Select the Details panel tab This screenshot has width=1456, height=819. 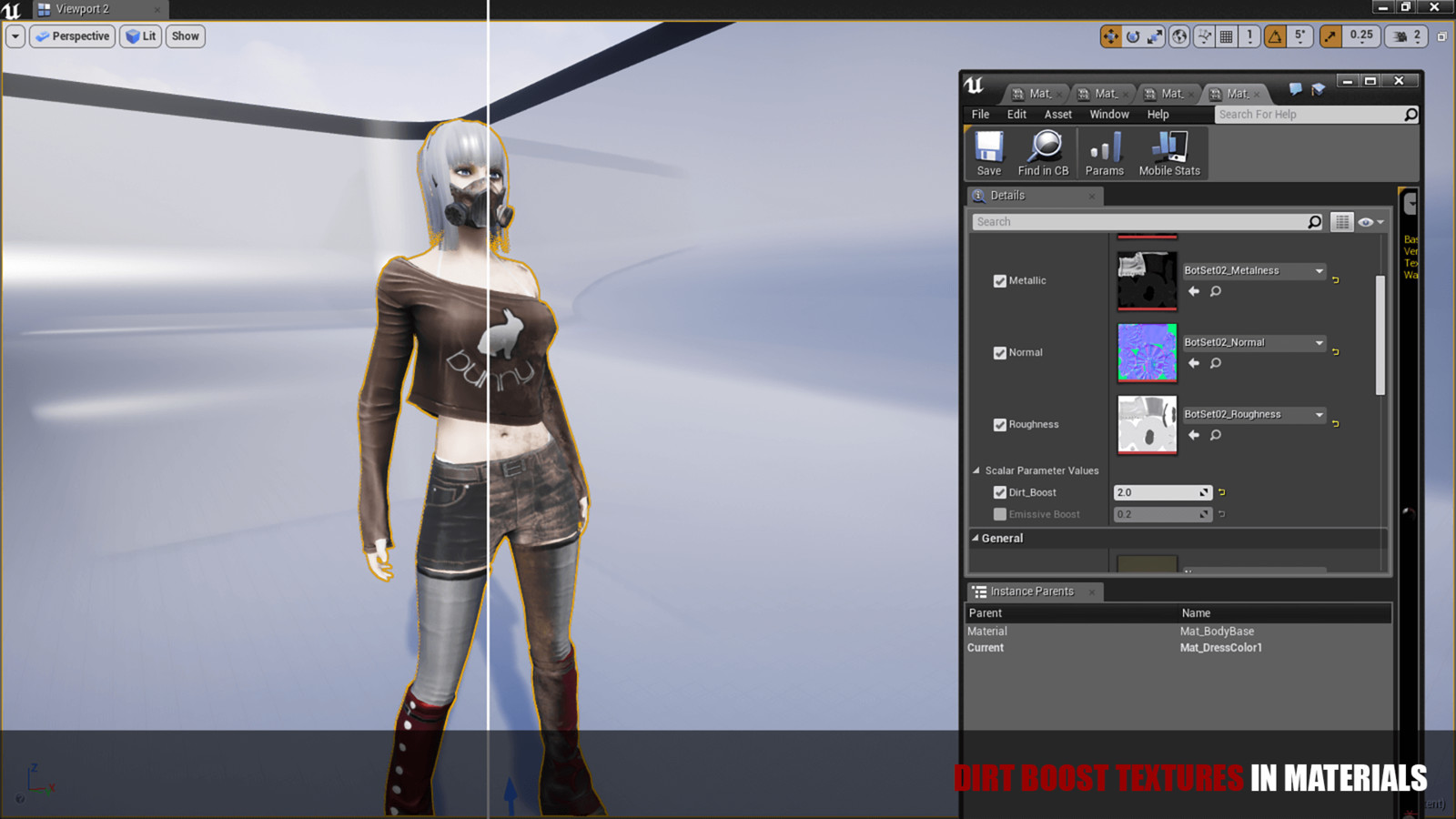click(x=1035, y=196)
